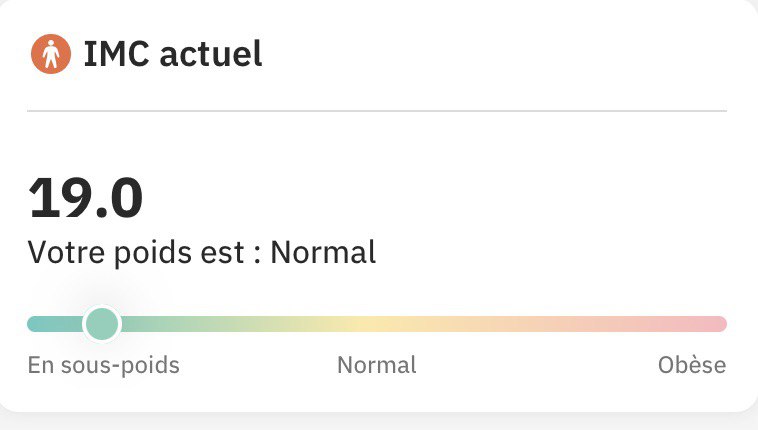Click the word actuel in the title
The image size is (758, 430).
coord(211,54)
